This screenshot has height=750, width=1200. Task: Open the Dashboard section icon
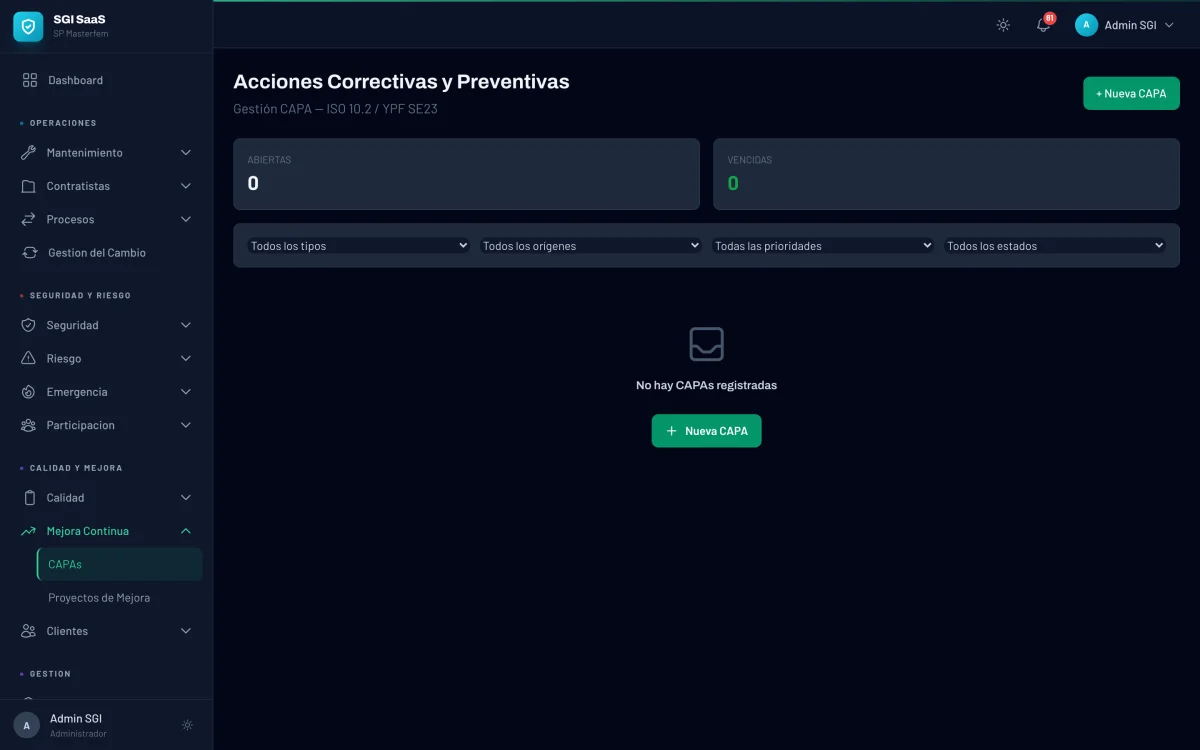tap(27, 79)
